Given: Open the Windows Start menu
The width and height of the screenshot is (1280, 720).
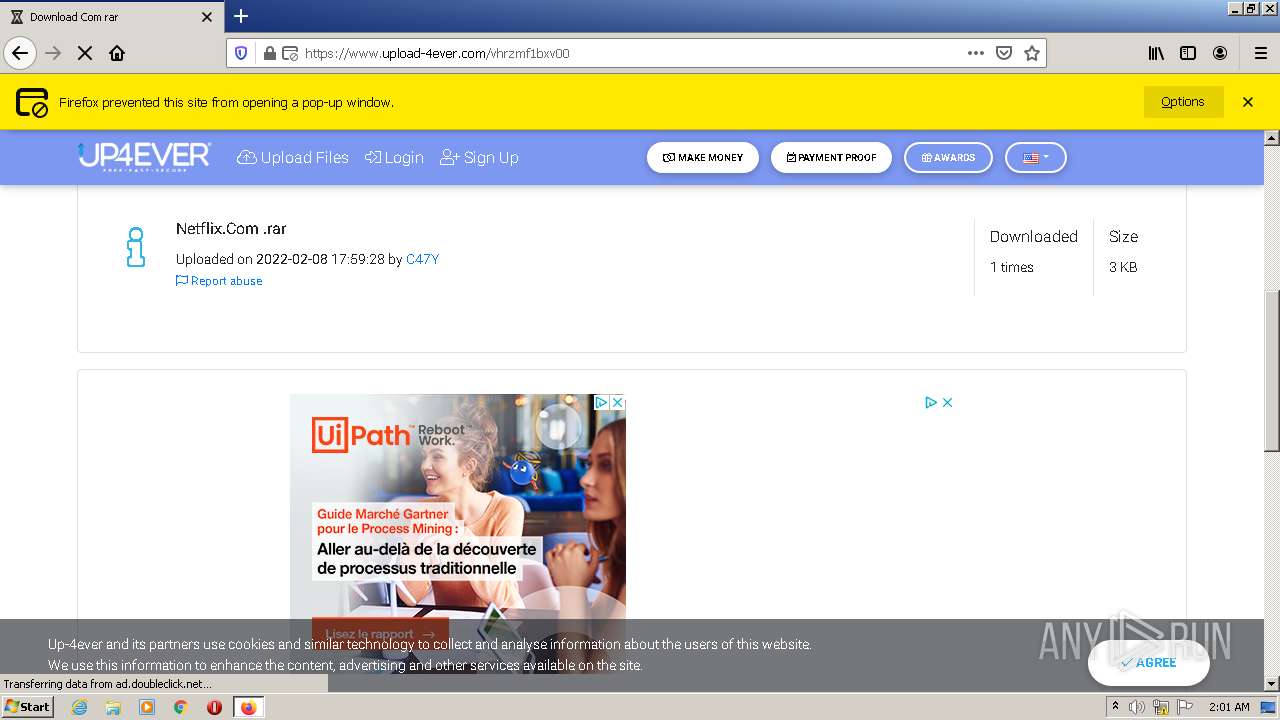Looking at the screenshot, I should tap(27, 707).
